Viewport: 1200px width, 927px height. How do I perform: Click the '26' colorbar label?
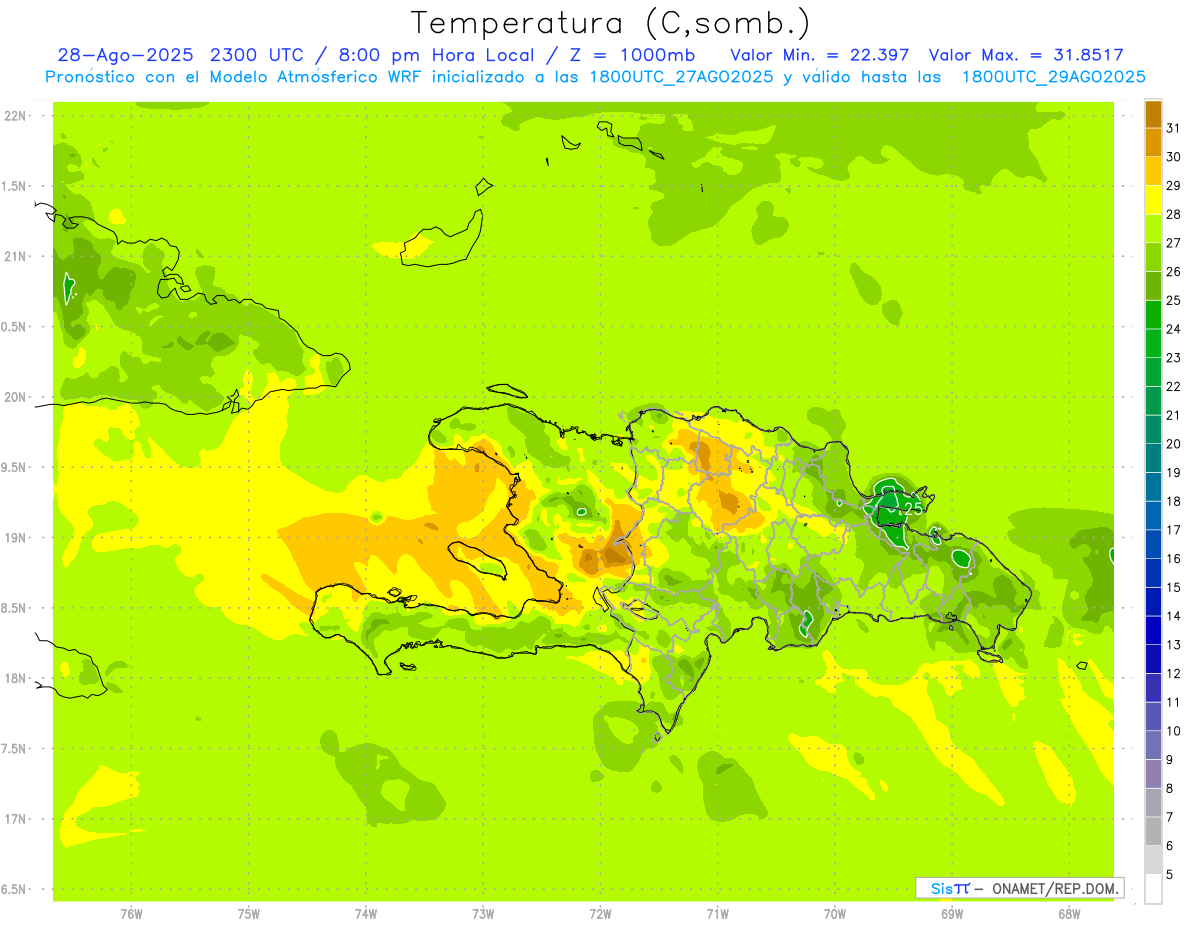click(1173, 271)
